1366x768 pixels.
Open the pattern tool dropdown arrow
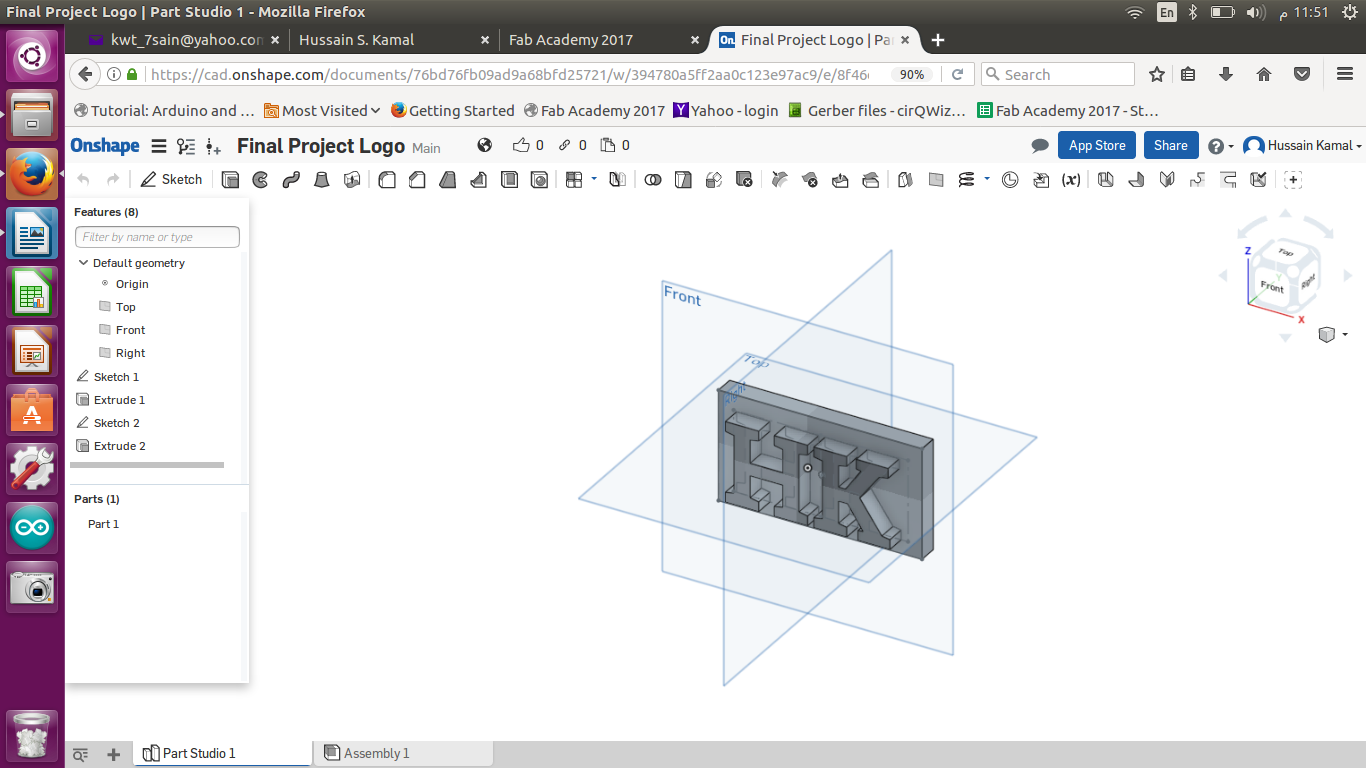point(594,179)
